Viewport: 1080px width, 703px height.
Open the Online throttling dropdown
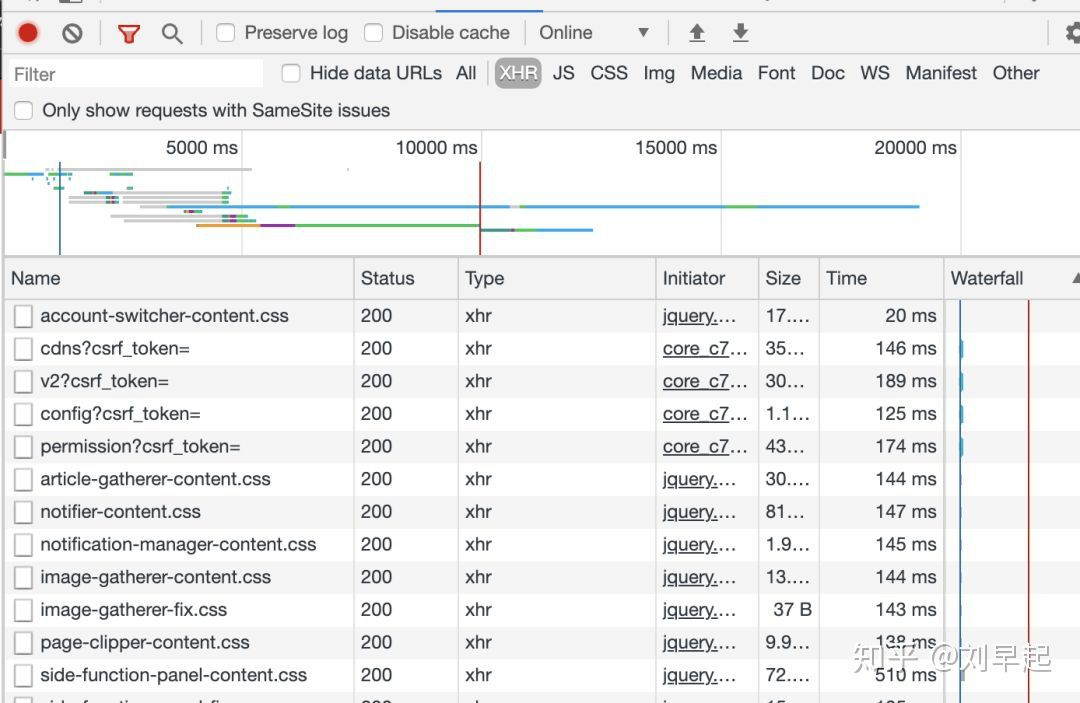pyautogui.click(x=594, y=33)
